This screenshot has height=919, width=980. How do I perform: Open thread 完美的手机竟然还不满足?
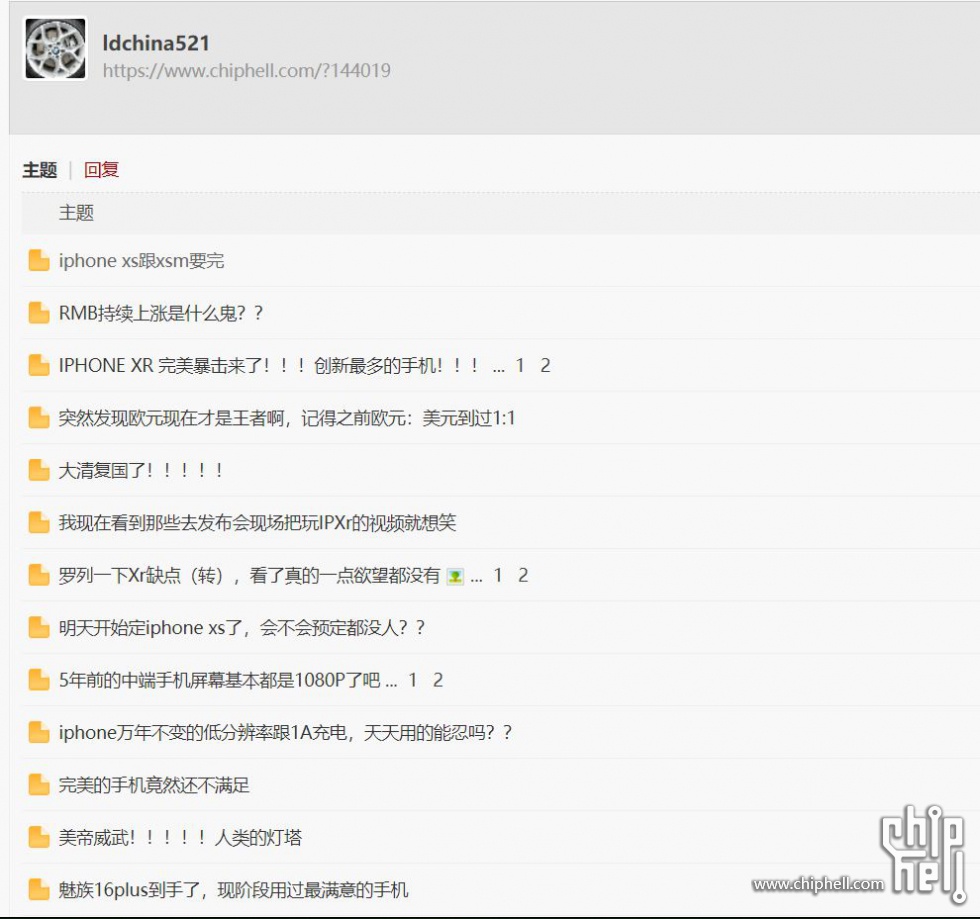pyautogui.click(x=154, y=786)
